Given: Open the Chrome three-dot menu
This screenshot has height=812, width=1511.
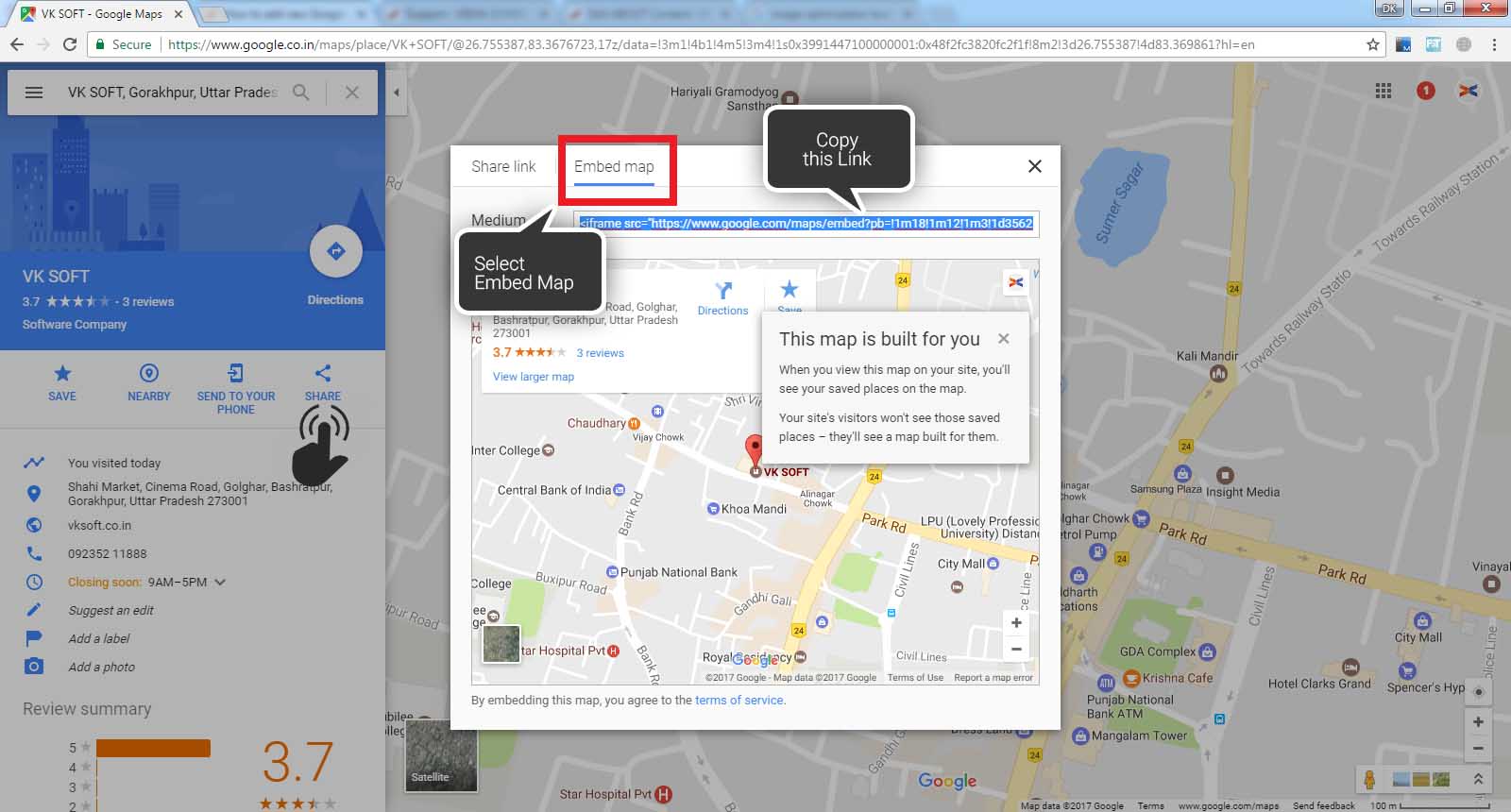Looking at the screenshot, I should (x=1494, y=44).
